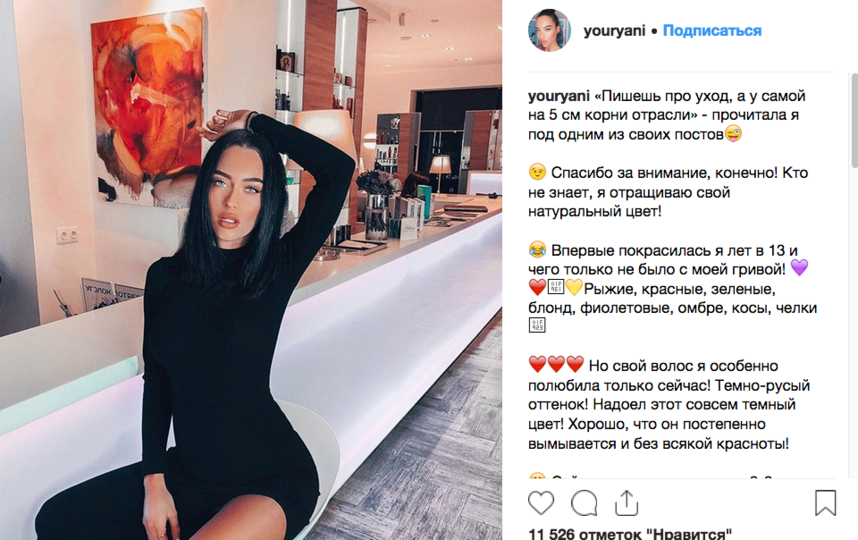This screenshot has height=540, width=858.
Task: Click the main post photo
Action: [251, 270]
